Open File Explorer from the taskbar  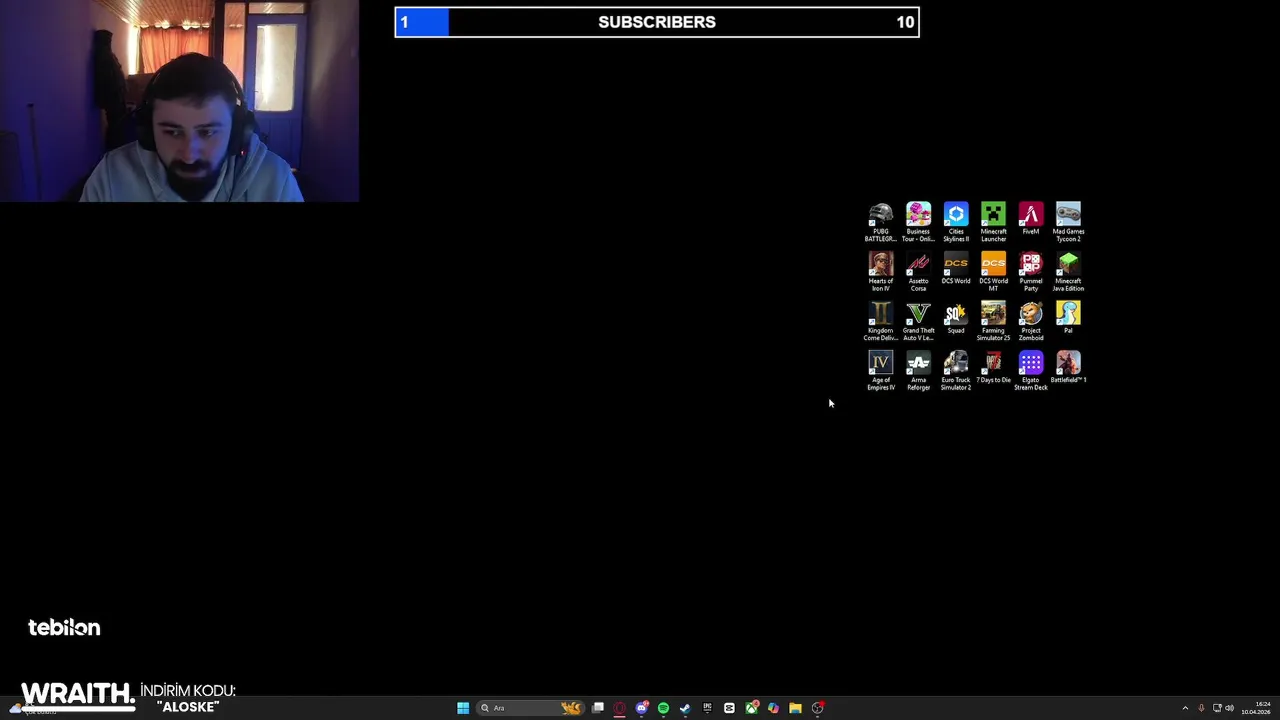coord(795,708)
